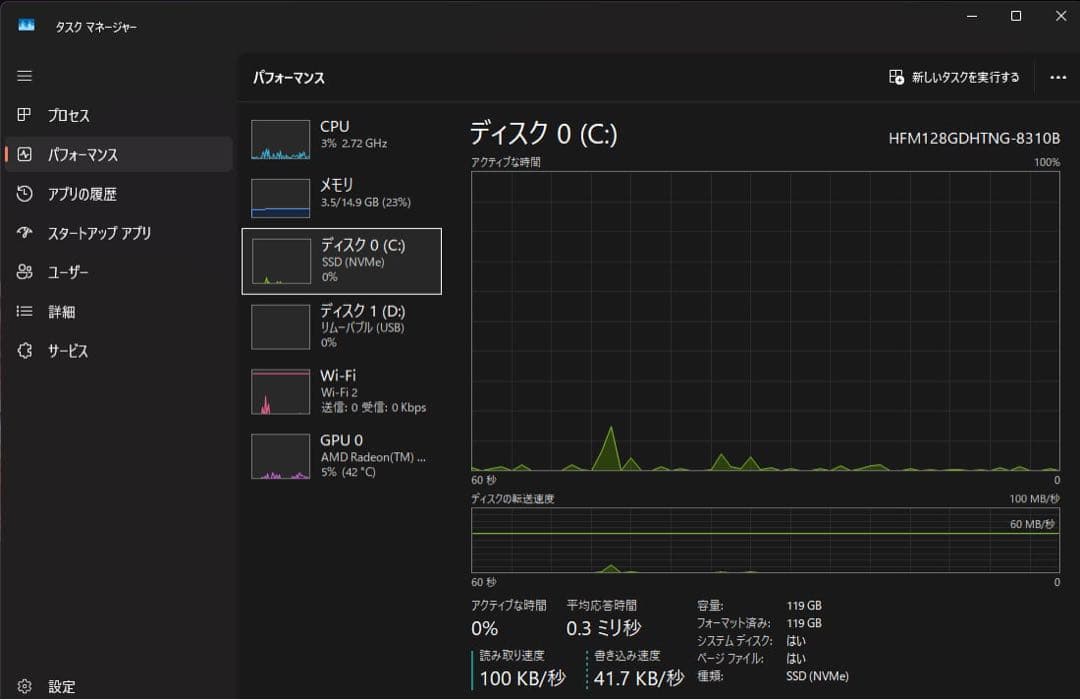1080x700 pixels.
Task: Click the 0.3 ミリ秒 response time value
Action: pos(603,628)
